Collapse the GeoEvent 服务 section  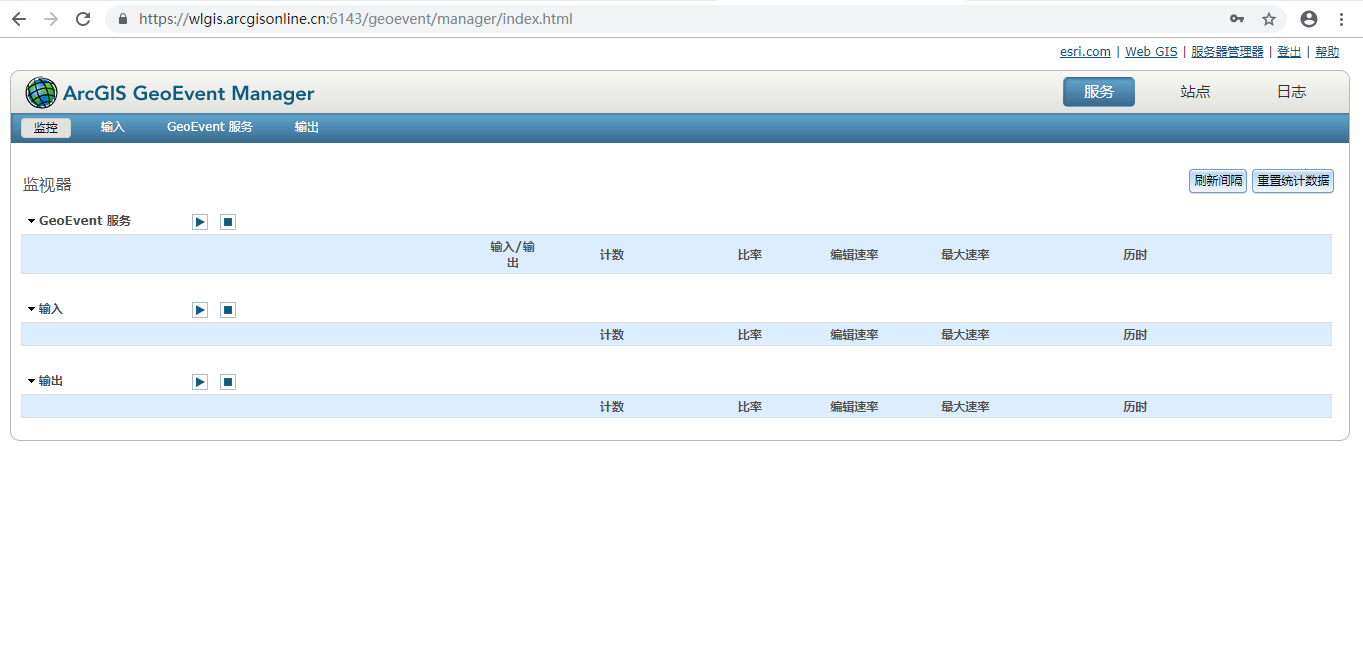click(x=30, y=220)
